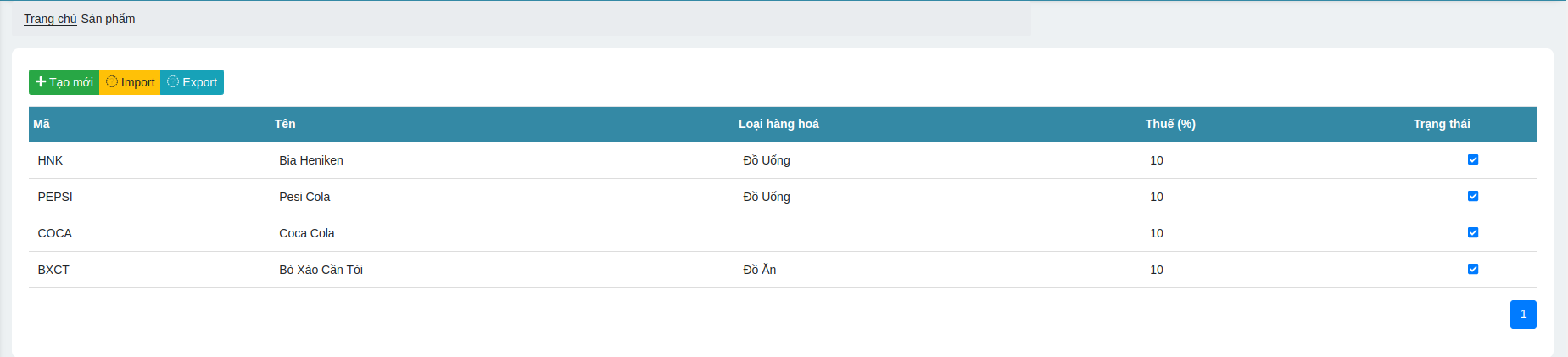Open the Trang chủ breadcrumb link
Image resolution: width=1568 pixels, height=357 pixels.
click(50, 19)
